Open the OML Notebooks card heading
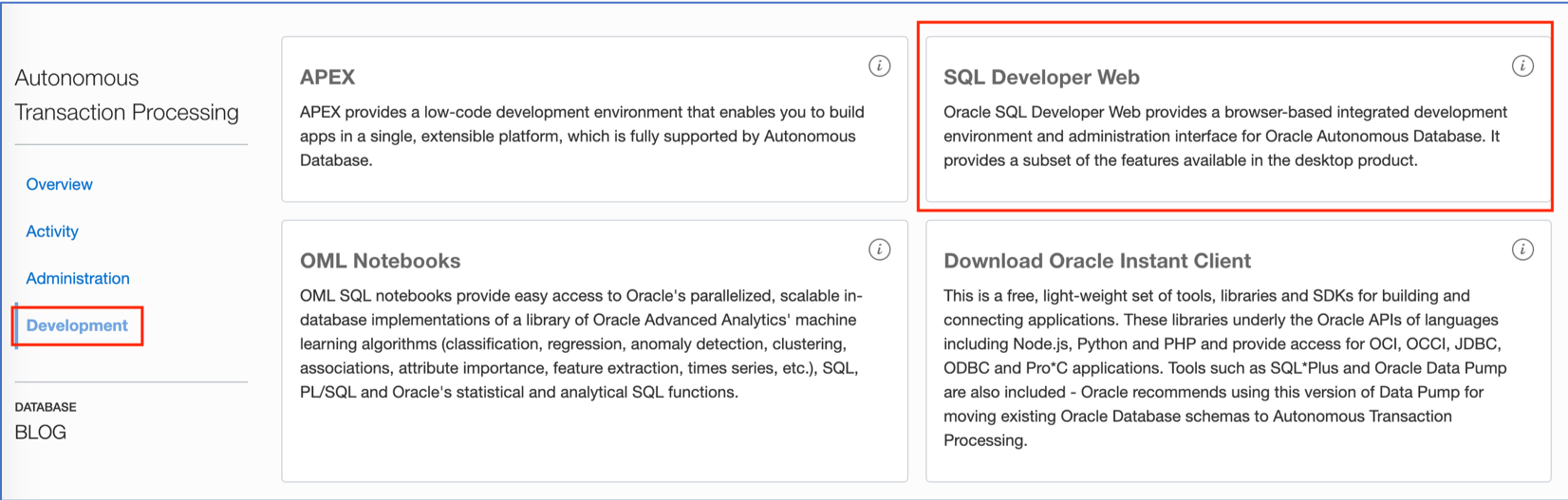 pyautogui.click(x=380, y=261)
